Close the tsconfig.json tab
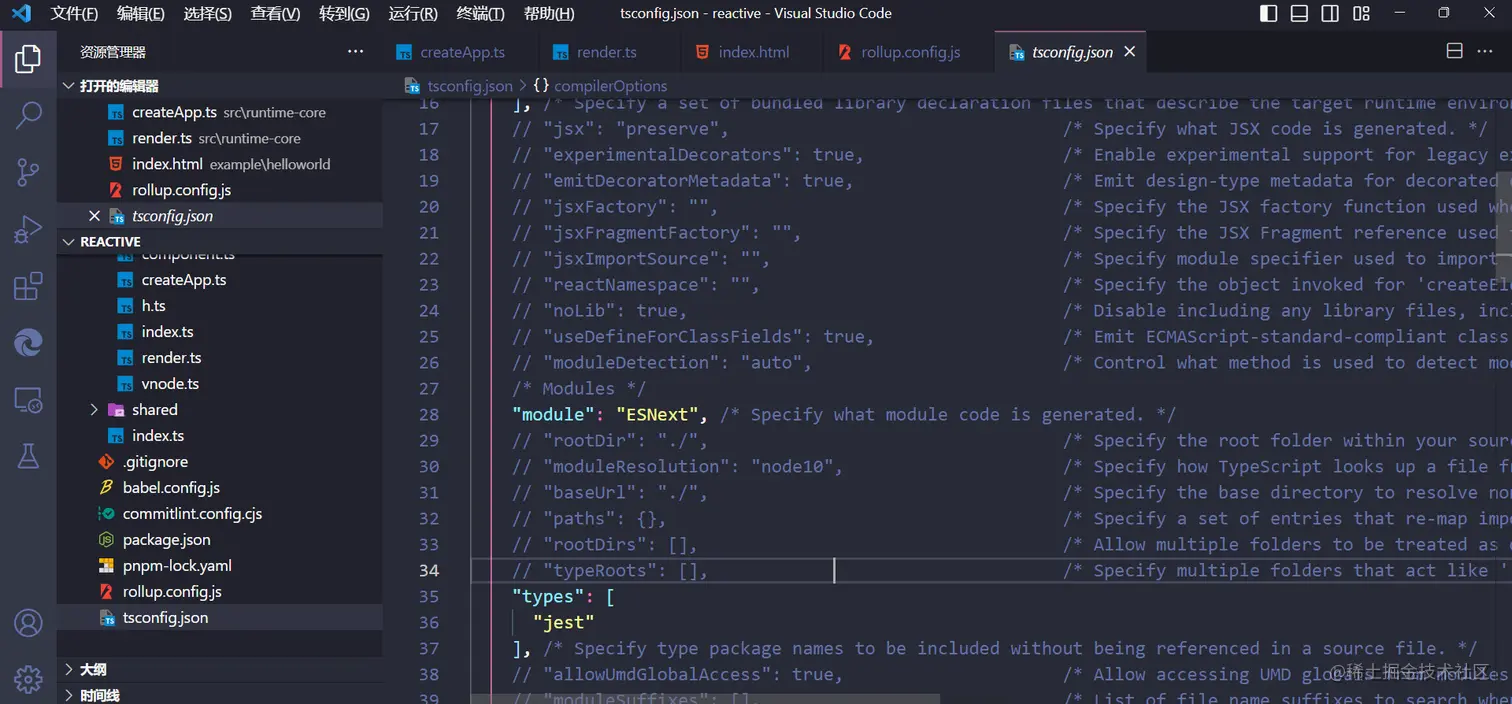 point(1130,52)
